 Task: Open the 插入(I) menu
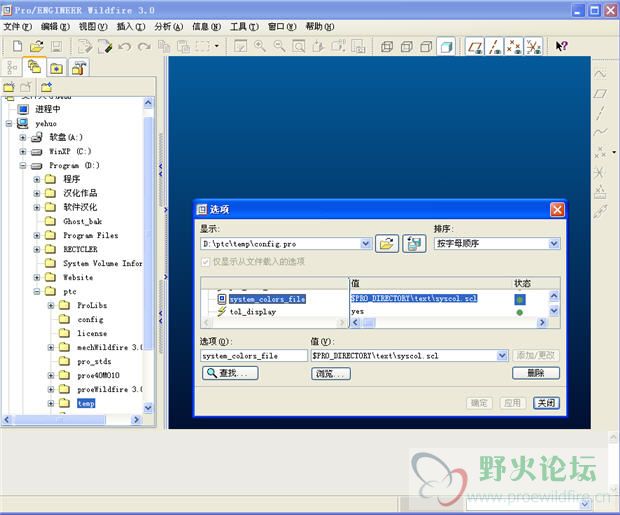coord(131,27)
